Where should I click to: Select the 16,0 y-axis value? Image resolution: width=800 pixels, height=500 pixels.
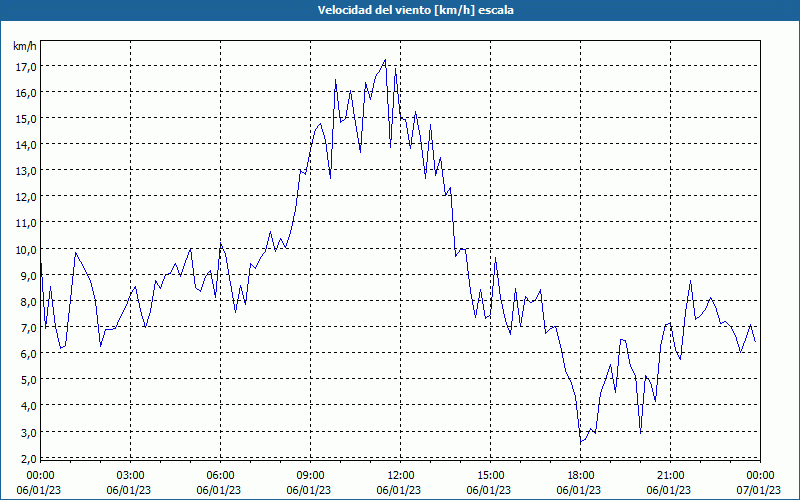[25, 93]
